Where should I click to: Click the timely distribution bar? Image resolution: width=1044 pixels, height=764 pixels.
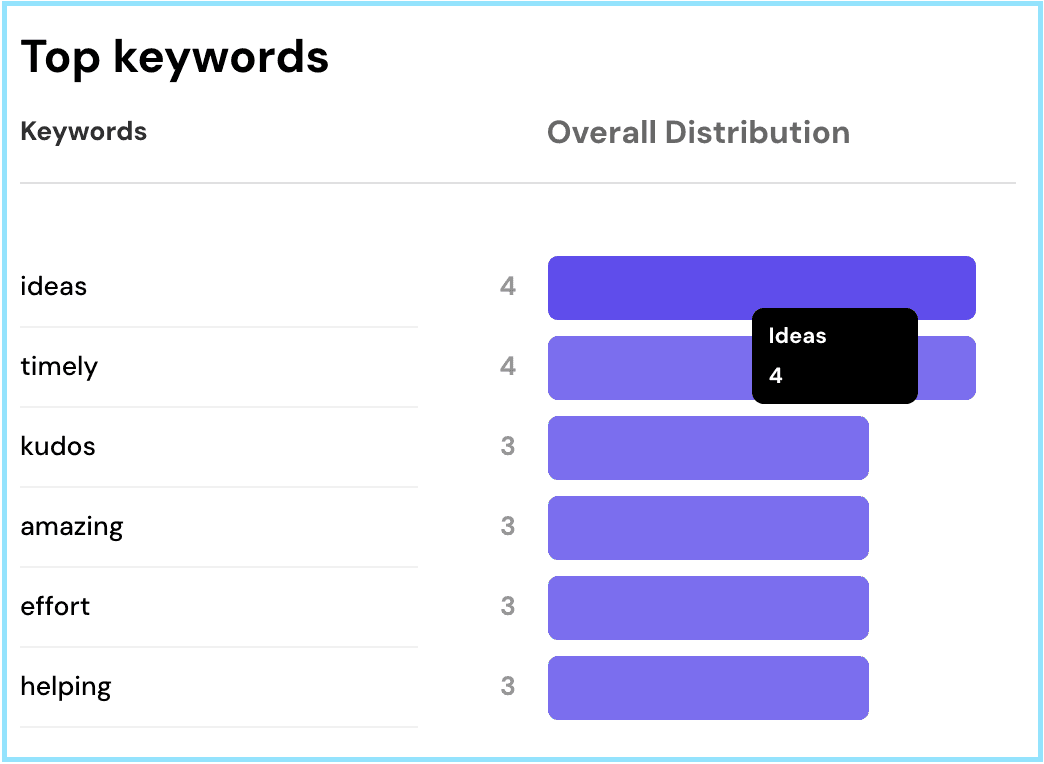tap(648, 368)
